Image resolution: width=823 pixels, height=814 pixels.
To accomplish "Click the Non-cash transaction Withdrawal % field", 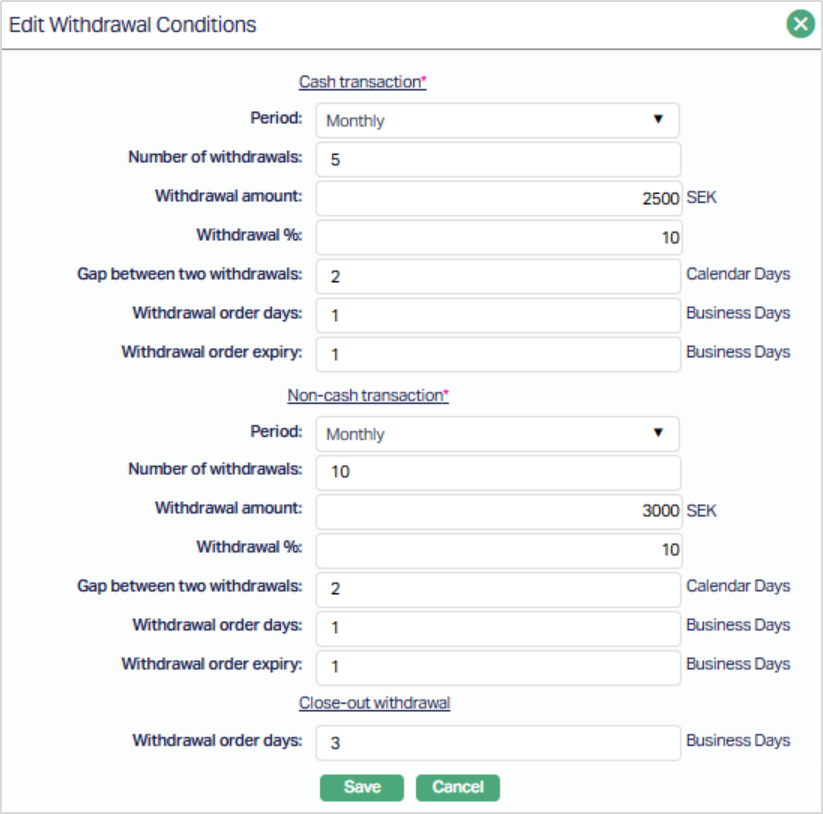I will [x=497, y=550].
